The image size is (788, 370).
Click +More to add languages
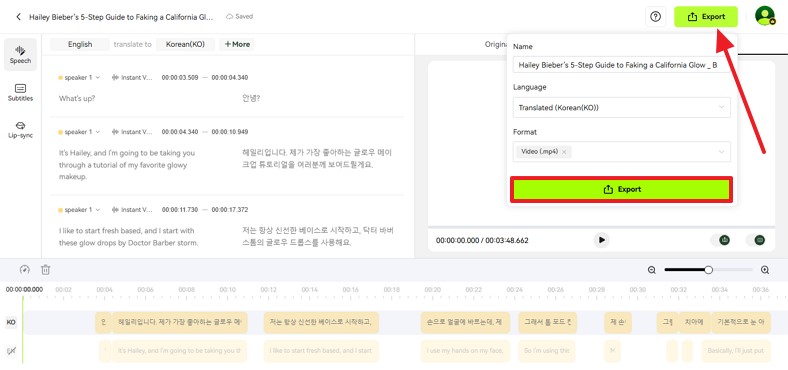pyautogui.click(x=237, y=44)
